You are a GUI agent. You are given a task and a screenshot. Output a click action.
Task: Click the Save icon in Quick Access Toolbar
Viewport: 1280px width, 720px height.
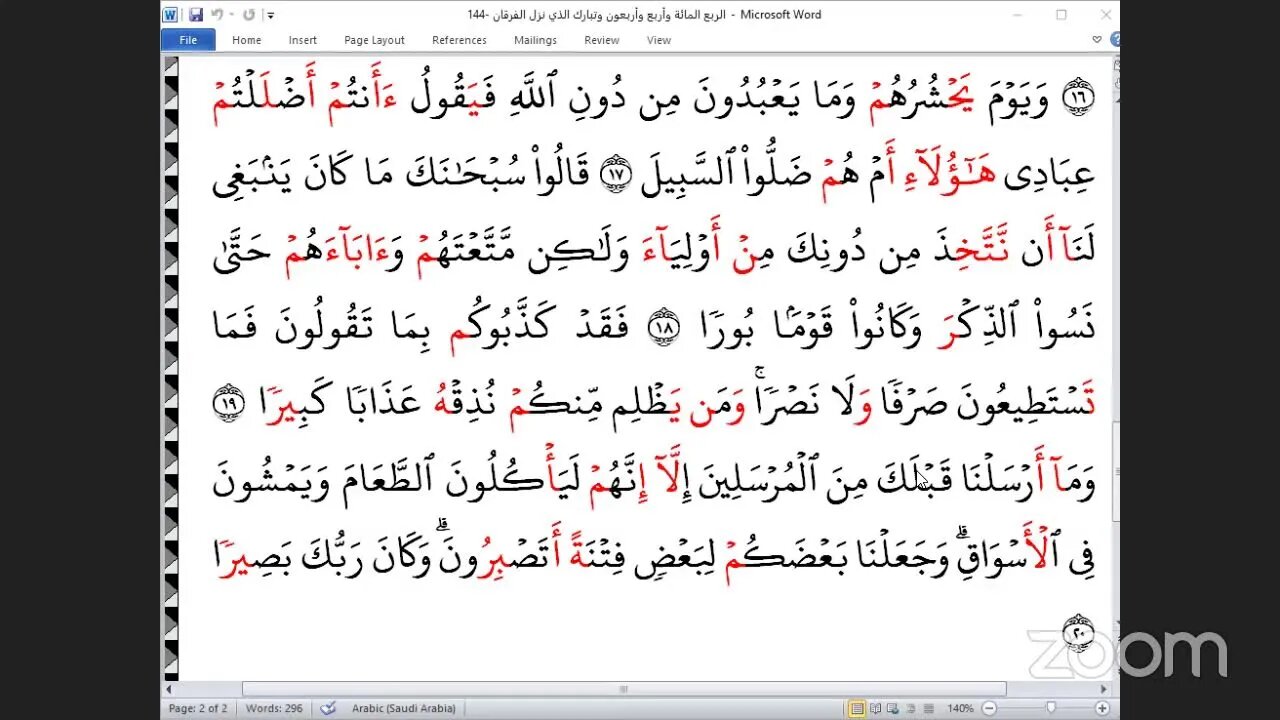(x=196, y=15)
